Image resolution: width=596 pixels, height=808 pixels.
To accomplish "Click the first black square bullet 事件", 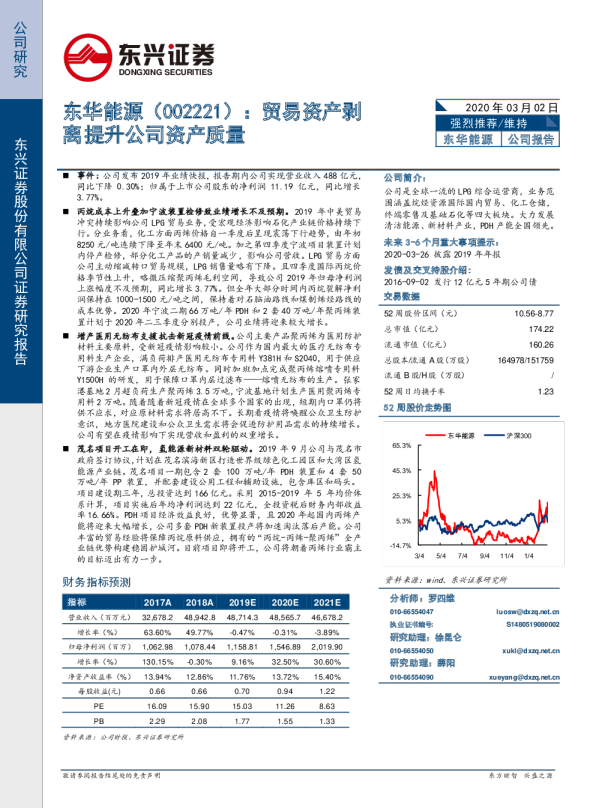I will point(66,176).
